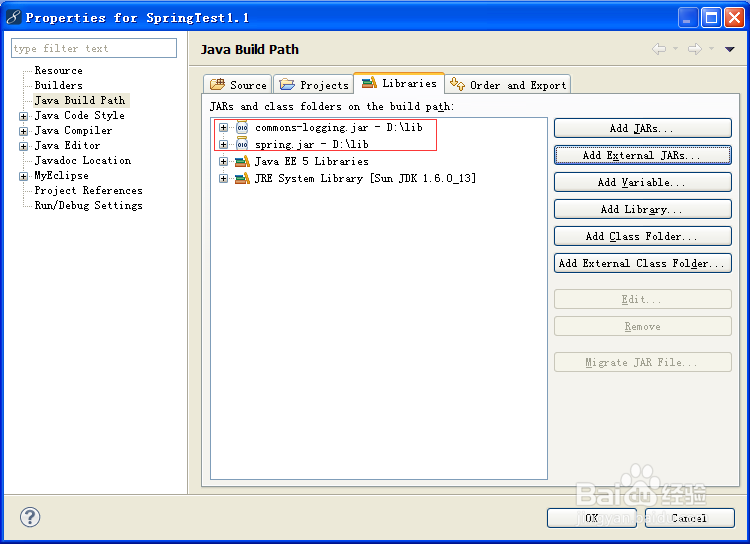The image size is (750, 544).
Task: Expand the JRE System Library node
Action: (223, 178)
